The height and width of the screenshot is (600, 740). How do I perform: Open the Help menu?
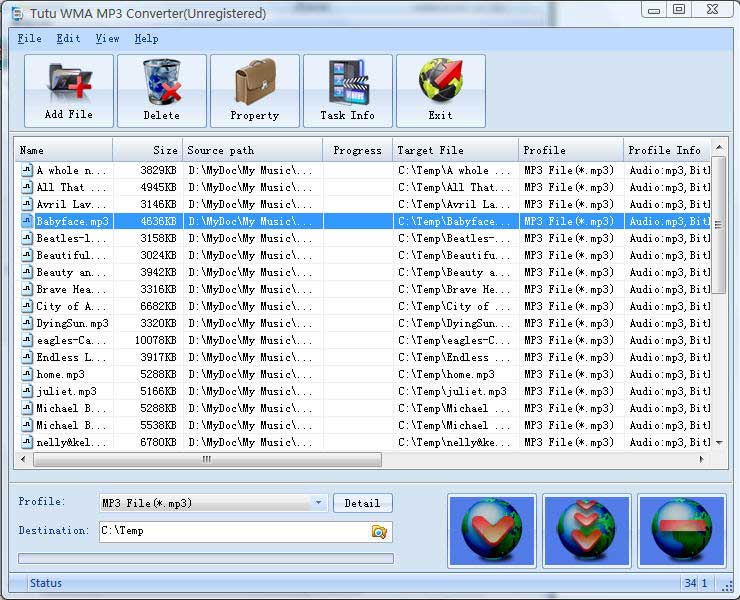pyautogui.click(x=146, y=39)
